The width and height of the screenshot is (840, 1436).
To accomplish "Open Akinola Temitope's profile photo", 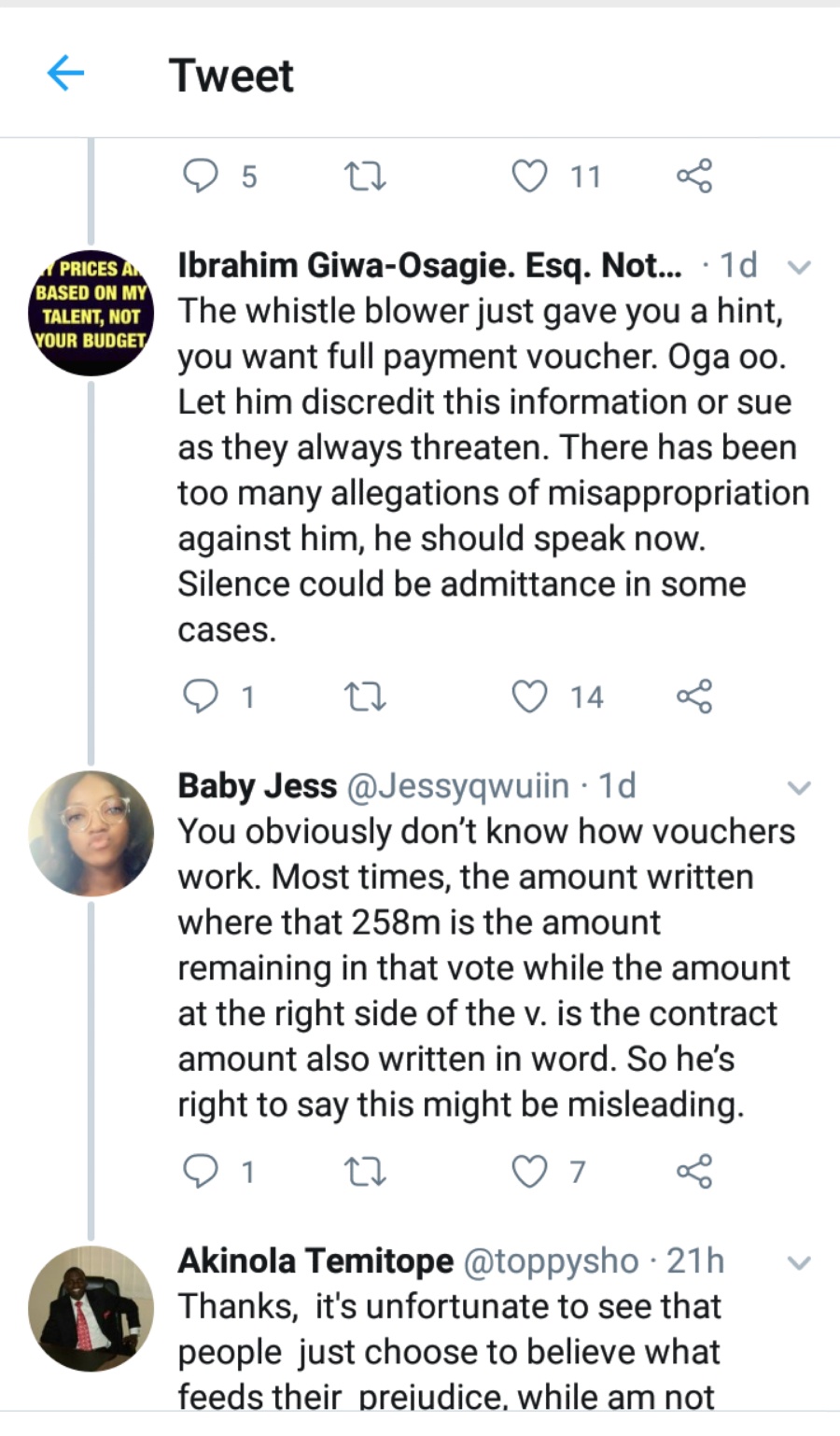I will coord(91,1307).
